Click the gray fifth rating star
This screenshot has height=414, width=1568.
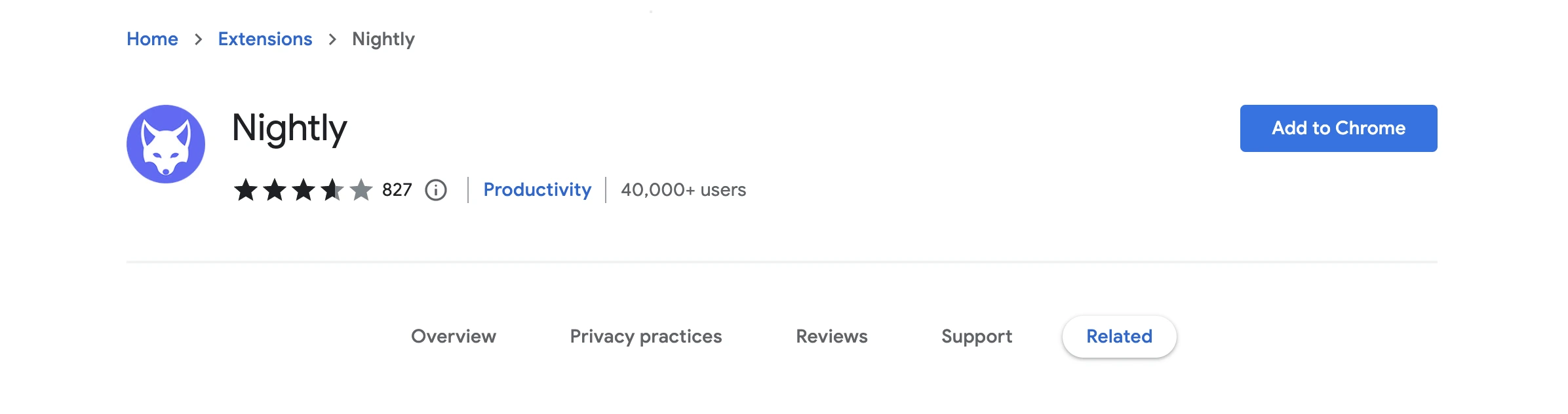pos(361,190)
